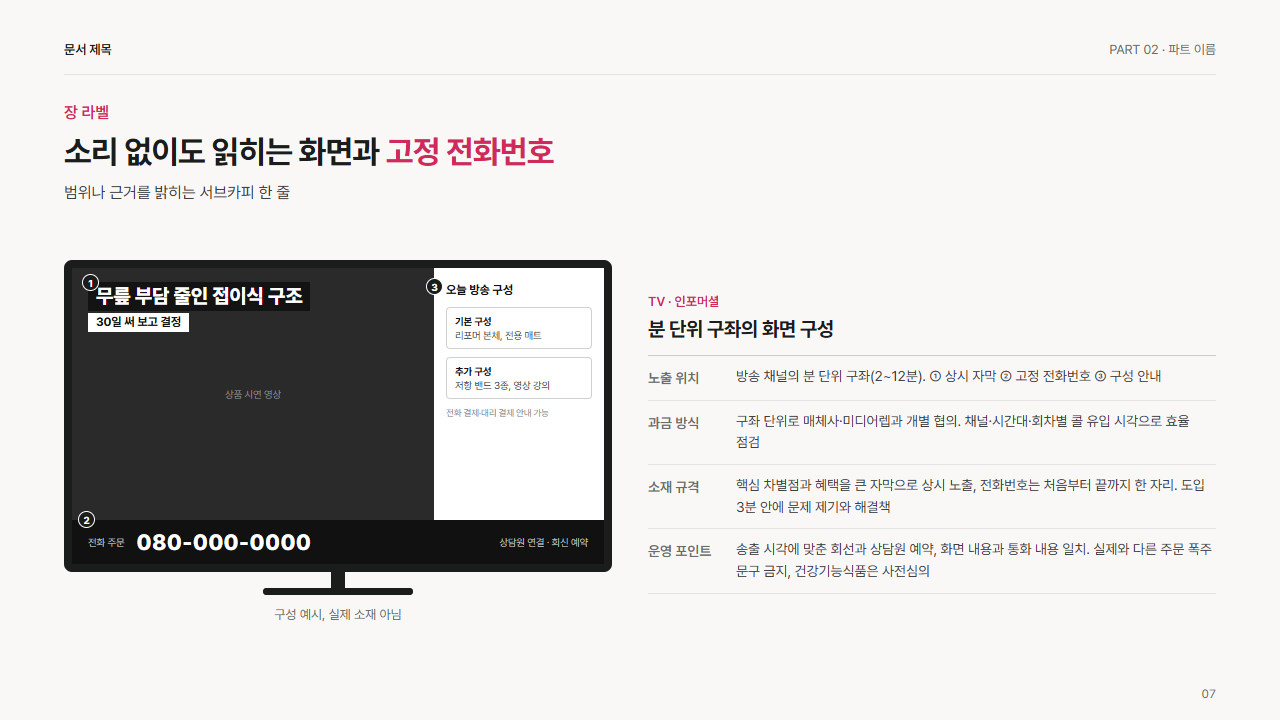Select the phone number "080-000-0000"
The image size is (1280, 720).
223,543
